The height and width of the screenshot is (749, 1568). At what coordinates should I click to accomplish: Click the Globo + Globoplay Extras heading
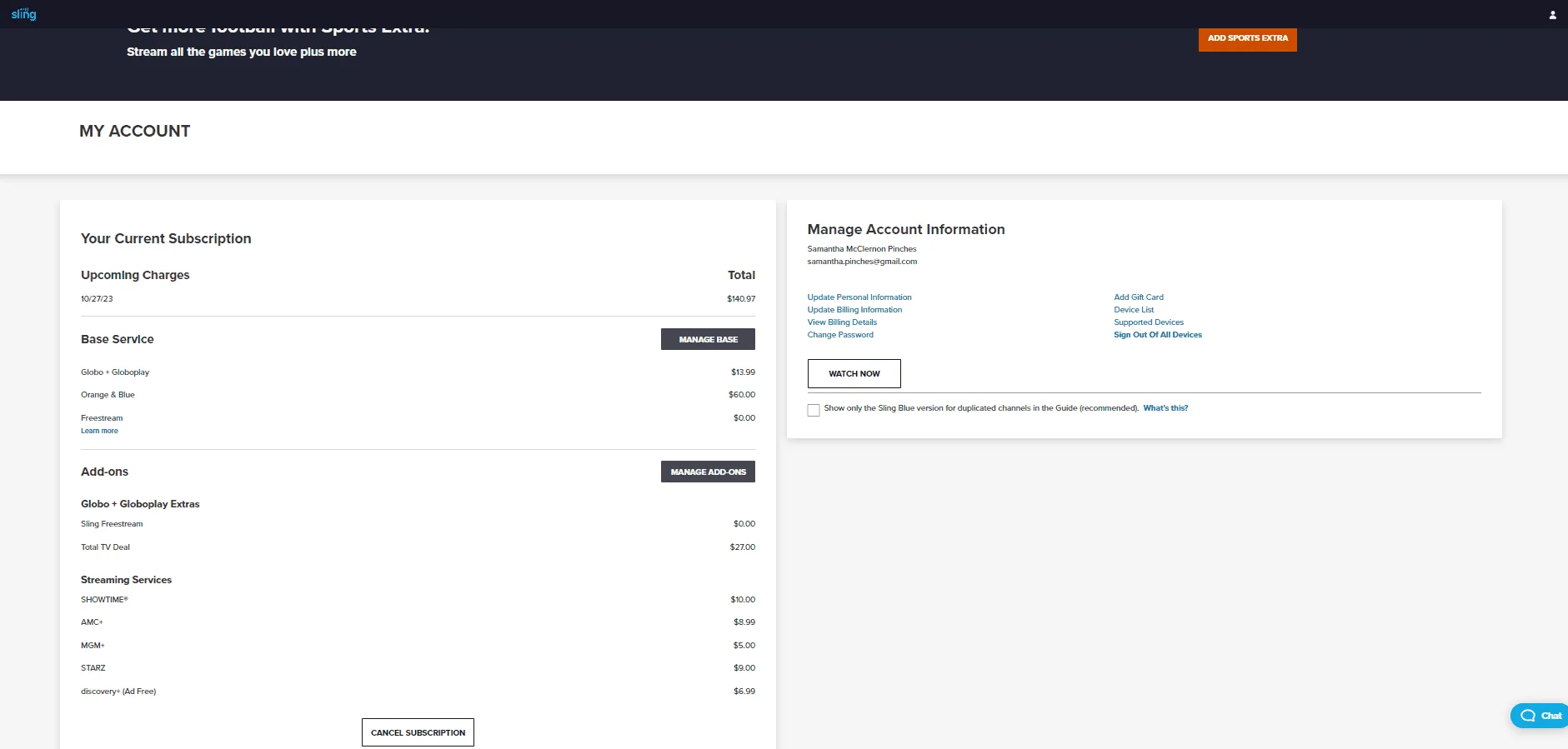coord(140,504)
